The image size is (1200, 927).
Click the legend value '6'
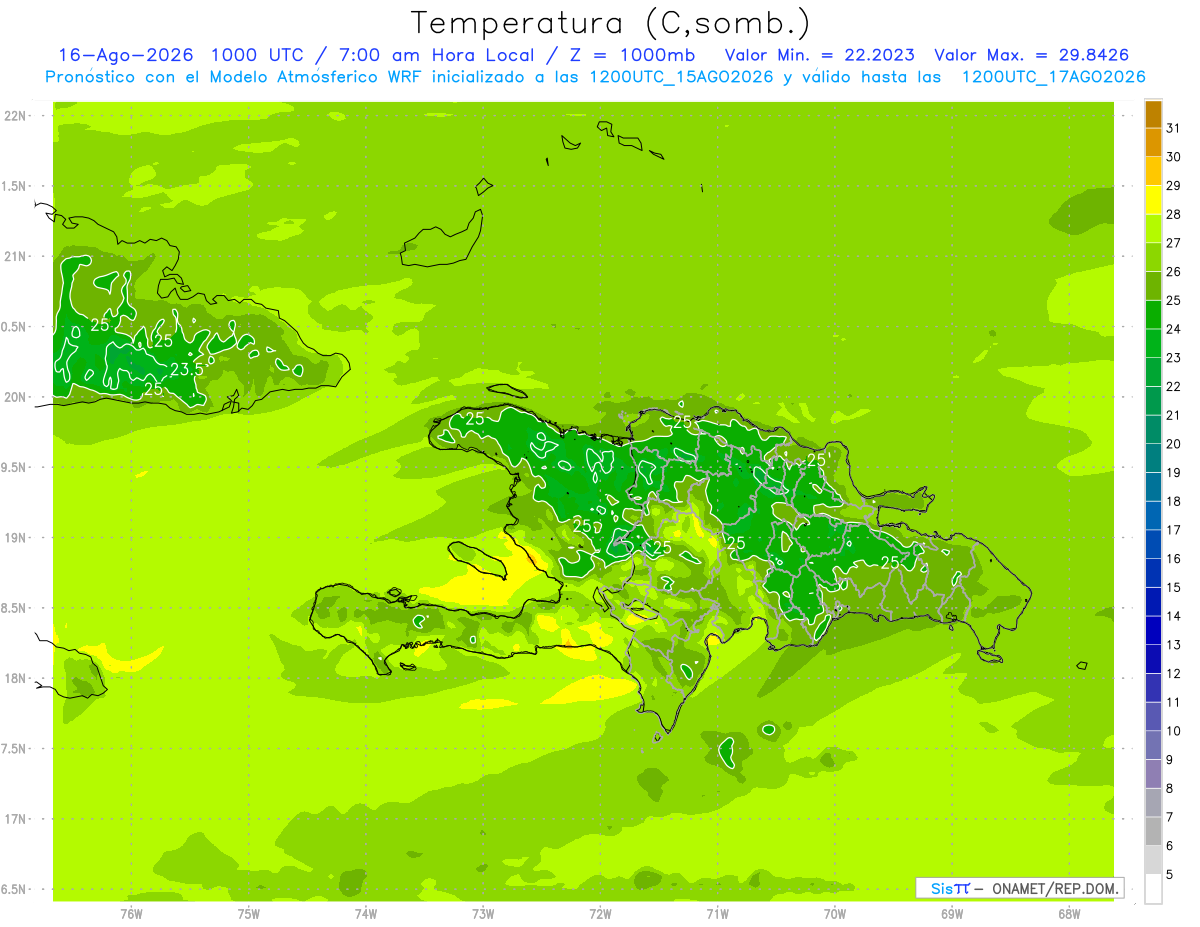[x=1170, y=846]
